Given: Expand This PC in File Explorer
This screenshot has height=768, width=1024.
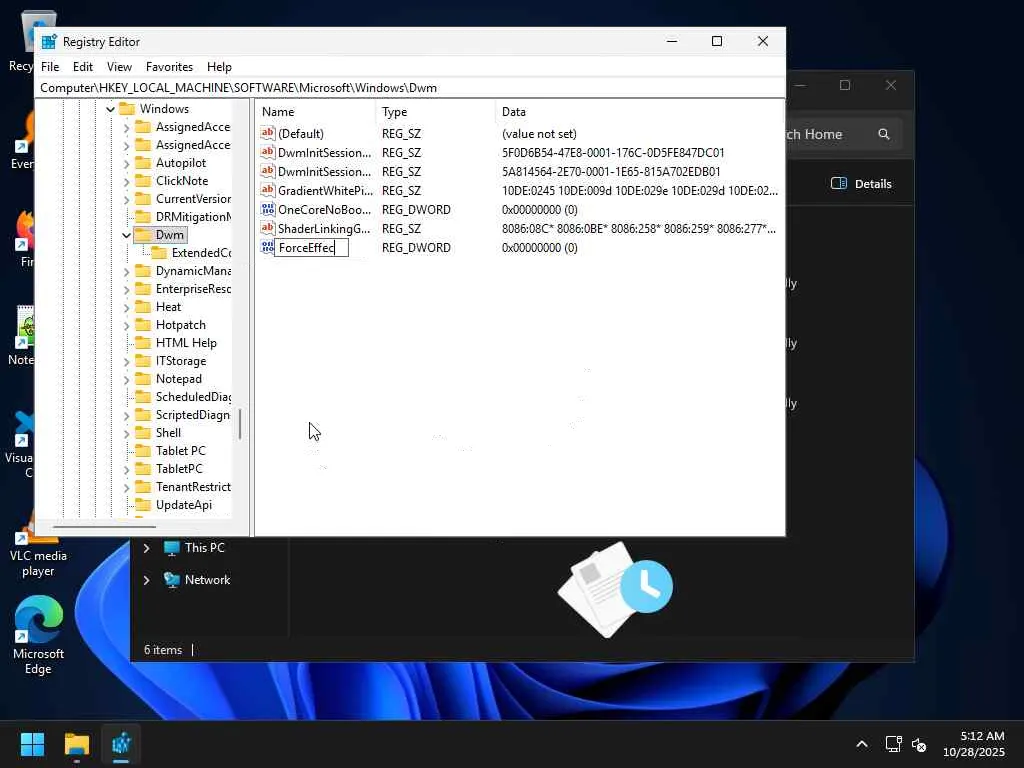Looking at the screenshot, I should [146, 548].
